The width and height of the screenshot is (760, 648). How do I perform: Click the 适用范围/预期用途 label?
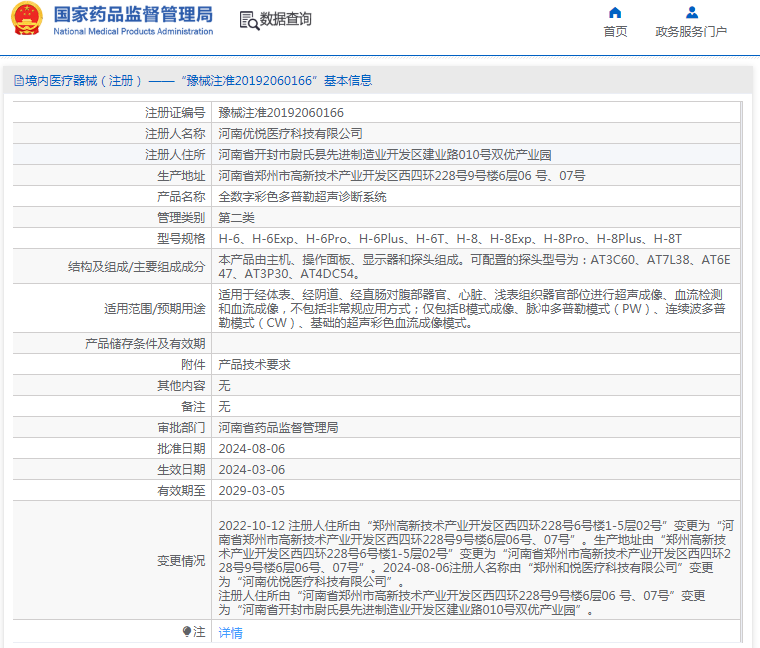155,308
